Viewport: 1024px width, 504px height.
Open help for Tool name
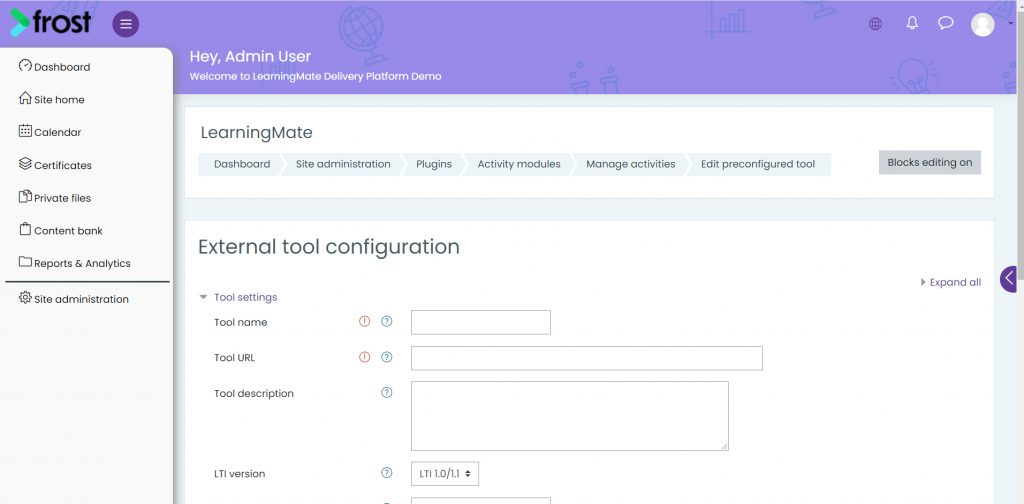[387, 321]
